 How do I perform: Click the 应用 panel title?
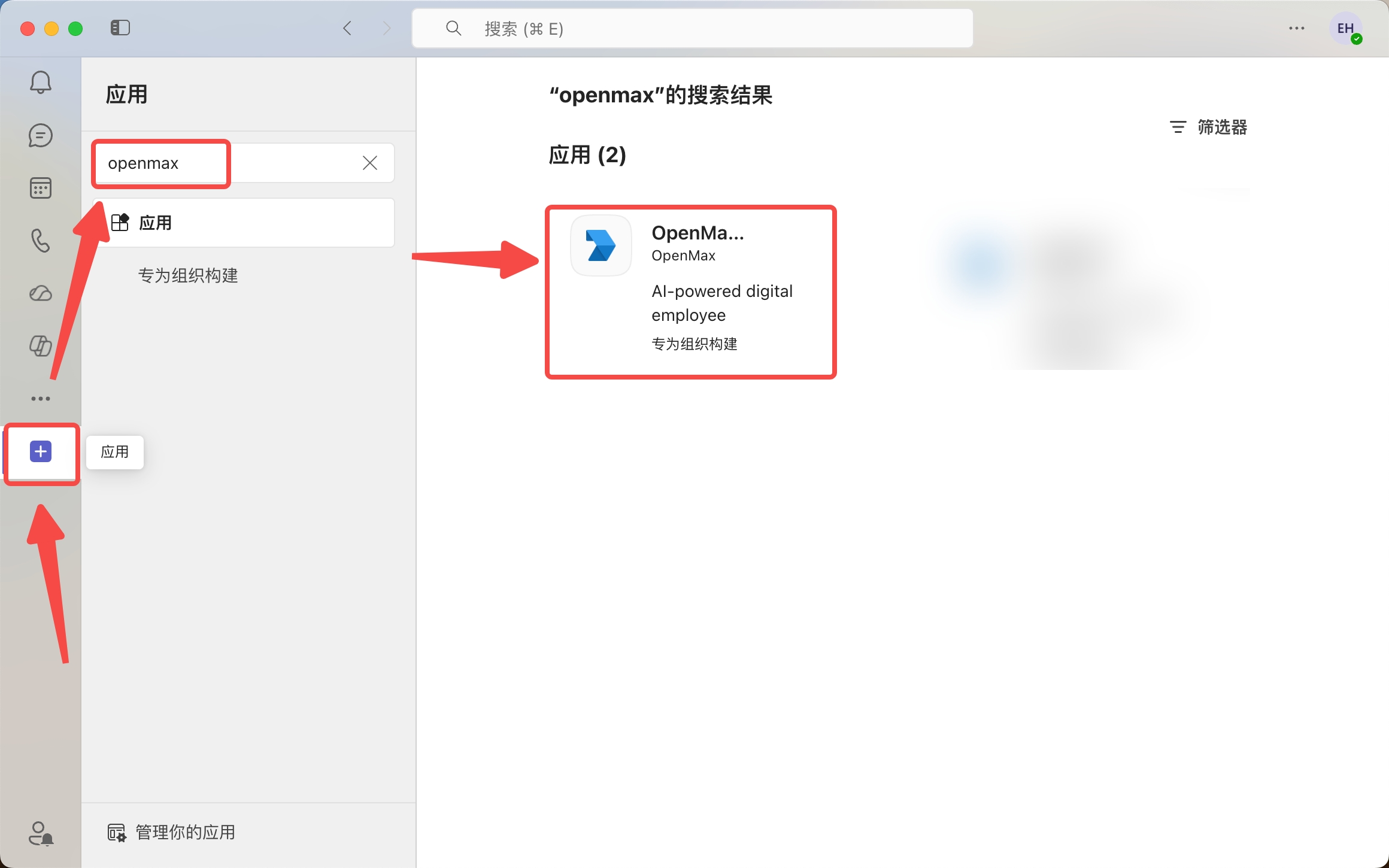(x=126, y=95)
